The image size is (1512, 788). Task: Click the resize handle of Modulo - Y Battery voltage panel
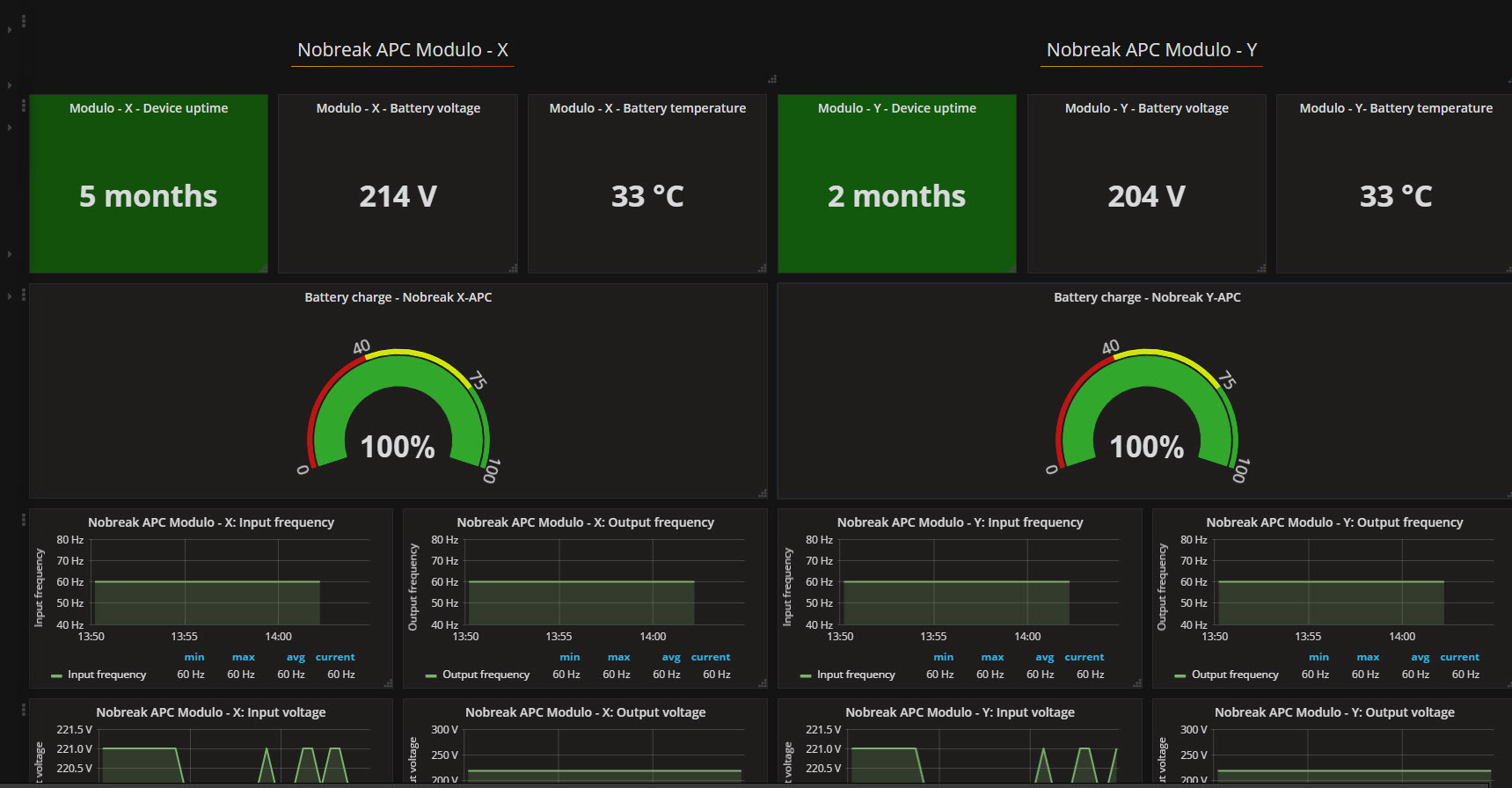coord(1261,268)
